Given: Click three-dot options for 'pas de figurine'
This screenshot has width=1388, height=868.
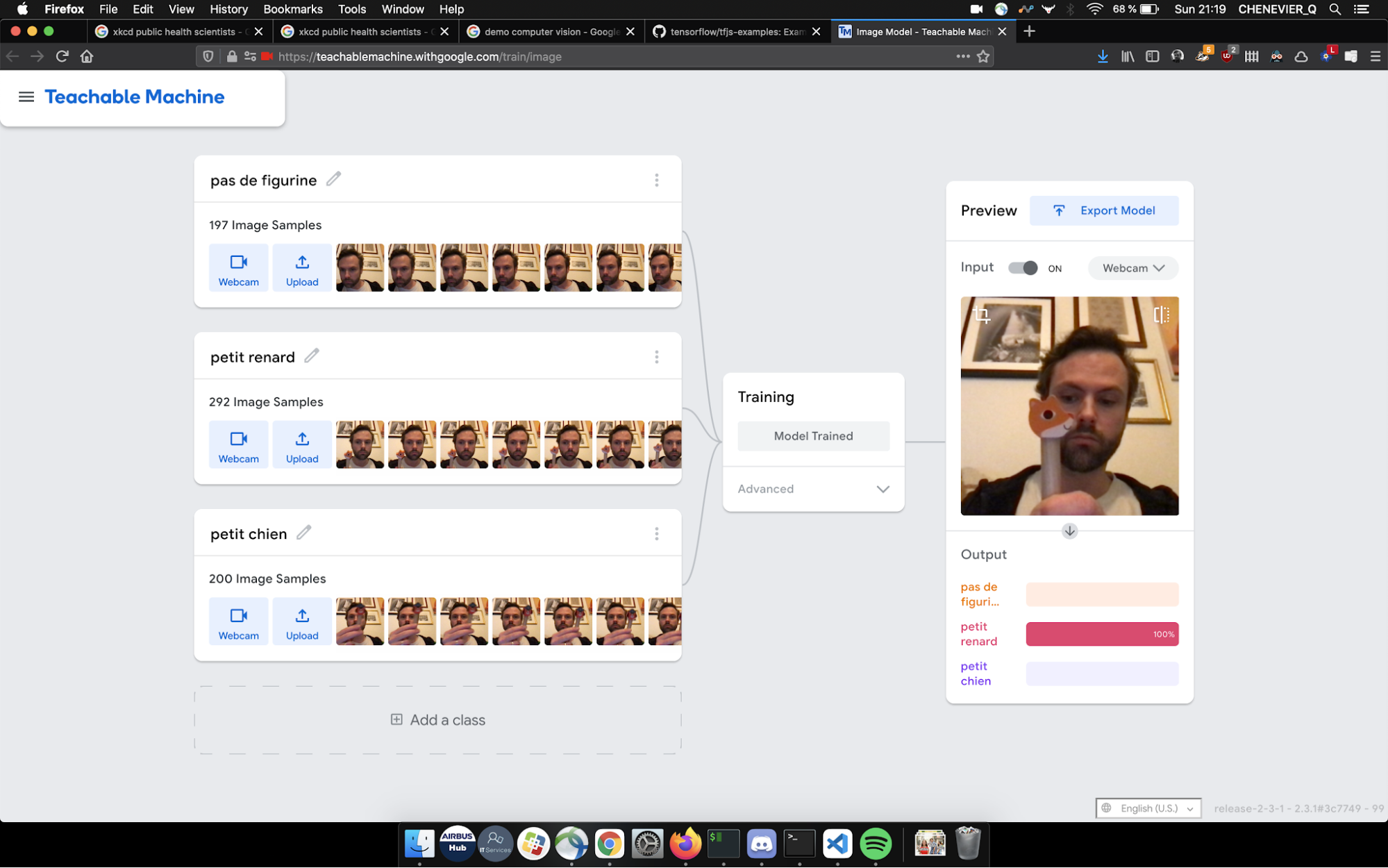Looking at the screenshot, I should pyautogui.click(x=656, y=180).
